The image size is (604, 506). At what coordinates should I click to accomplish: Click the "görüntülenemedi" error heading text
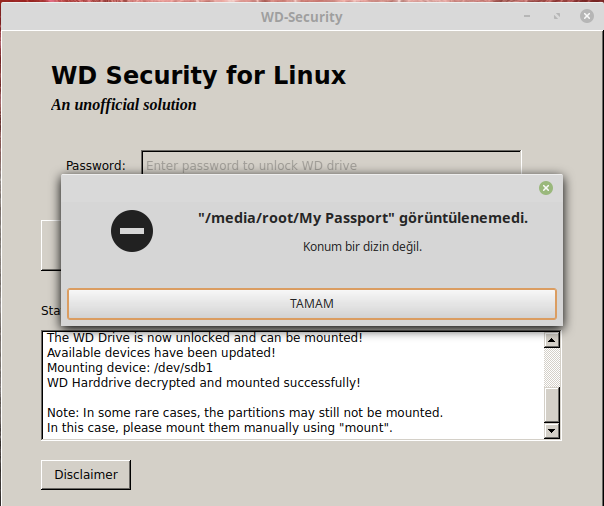[463, 218]
